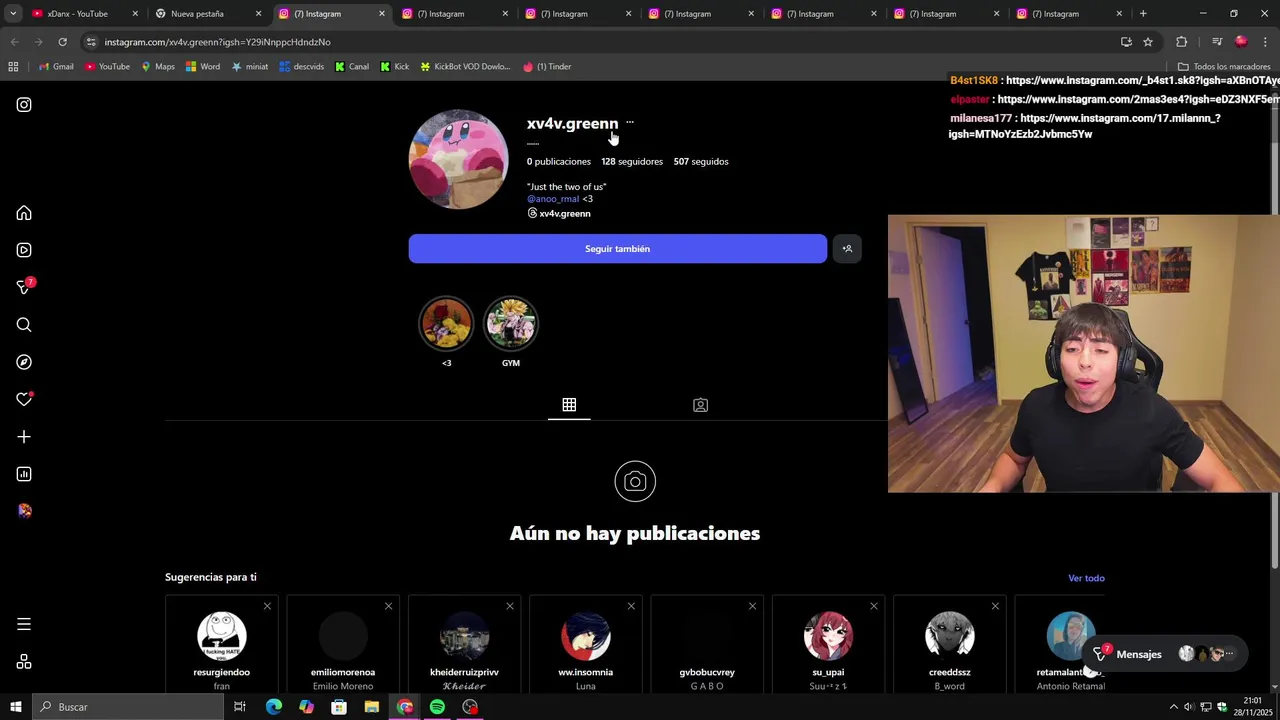The height and width of the screenshot is (720, 1280).
Task: Open Kick bookmark
Action: (x=395, y=67)
